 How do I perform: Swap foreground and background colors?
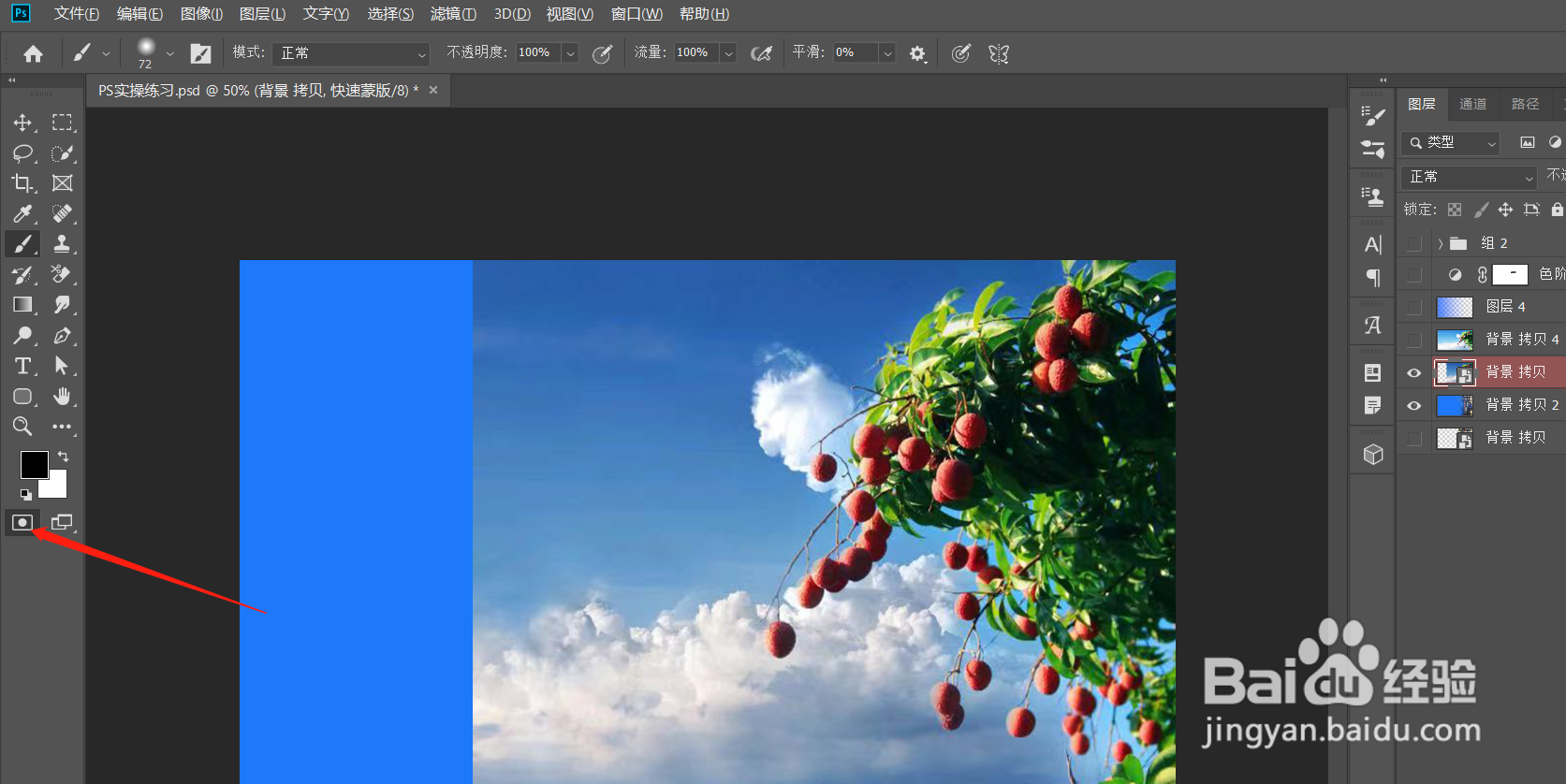click(x=64, y=456)
